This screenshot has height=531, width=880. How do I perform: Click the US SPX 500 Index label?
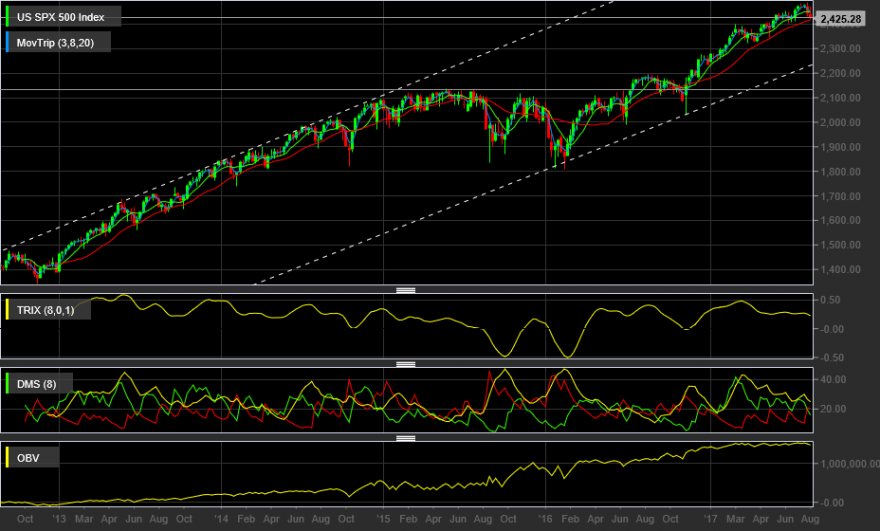(61, 17)
